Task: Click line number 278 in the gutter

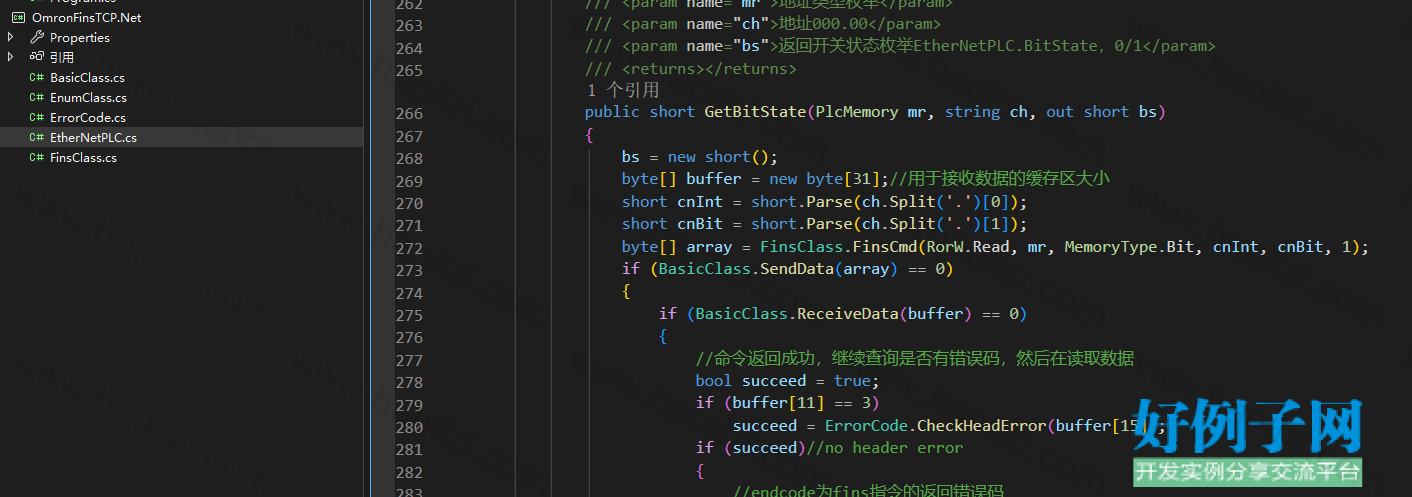Action: [x=409, y=383]
